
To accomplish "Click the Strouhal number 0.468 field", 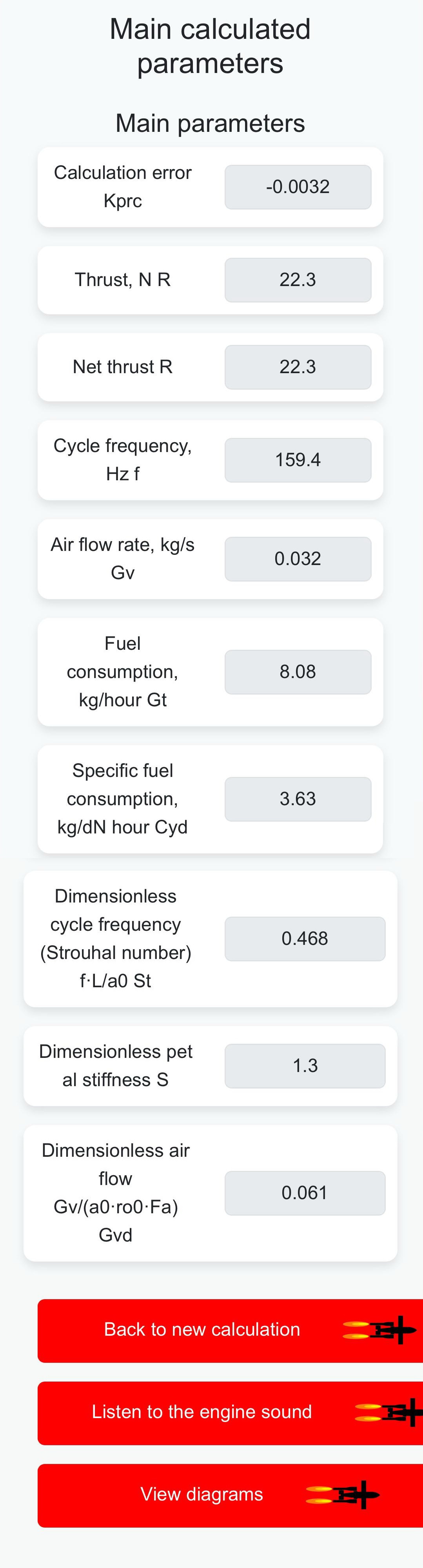I will pyautogui.click(x=305, y=939).
